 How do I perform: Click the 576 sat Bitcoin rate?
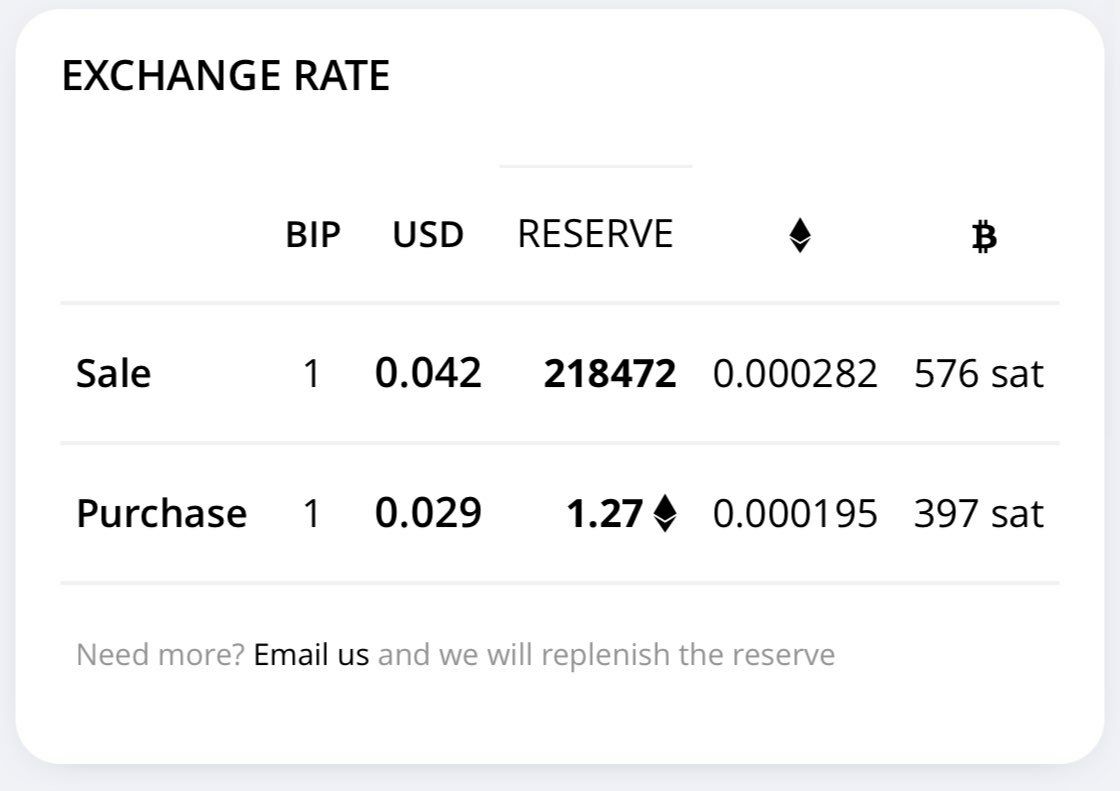pyautogui.click(x=979, y=374)
